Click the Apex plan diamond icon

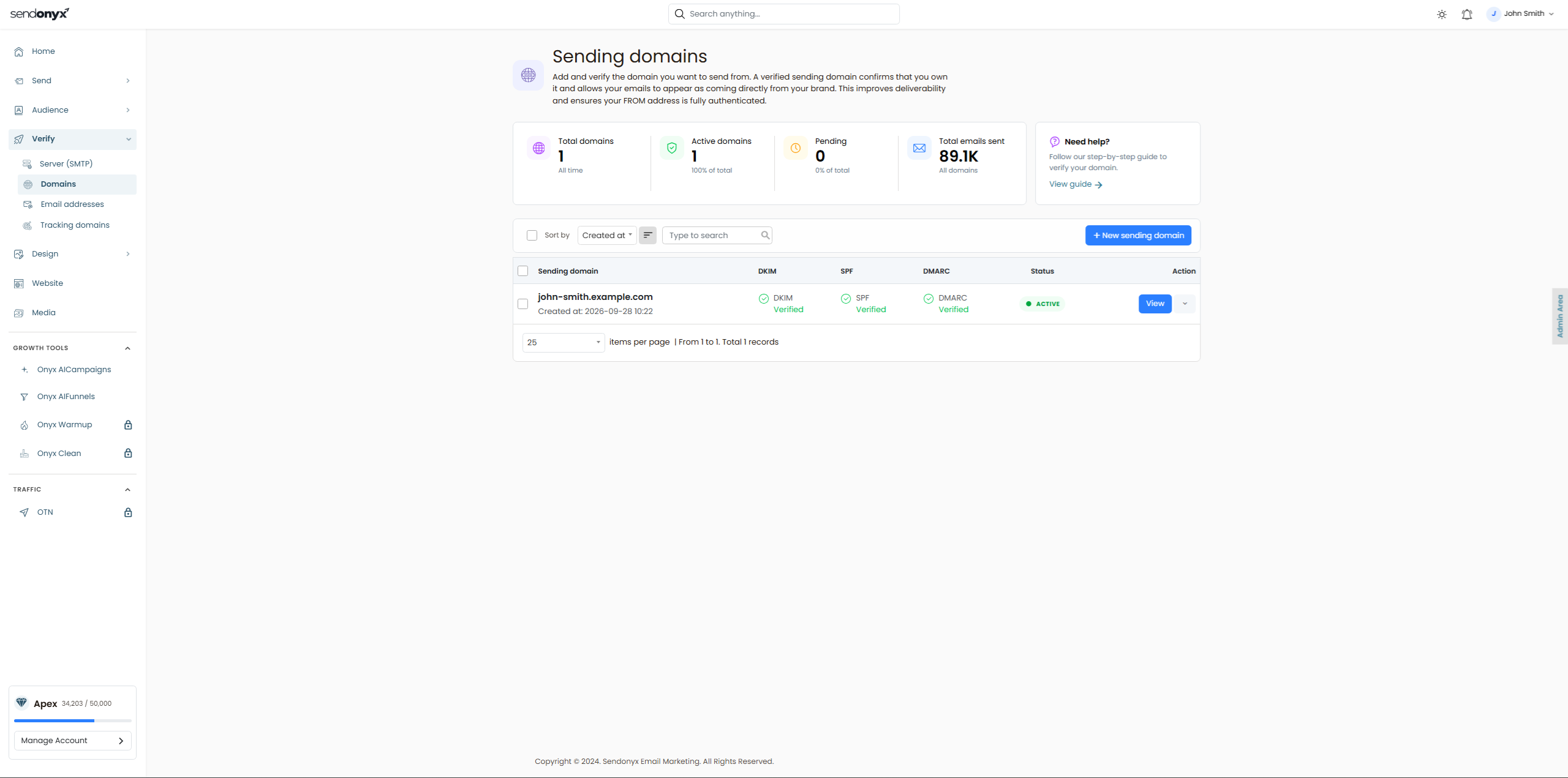pyautogui.click(x=21, y=703)
